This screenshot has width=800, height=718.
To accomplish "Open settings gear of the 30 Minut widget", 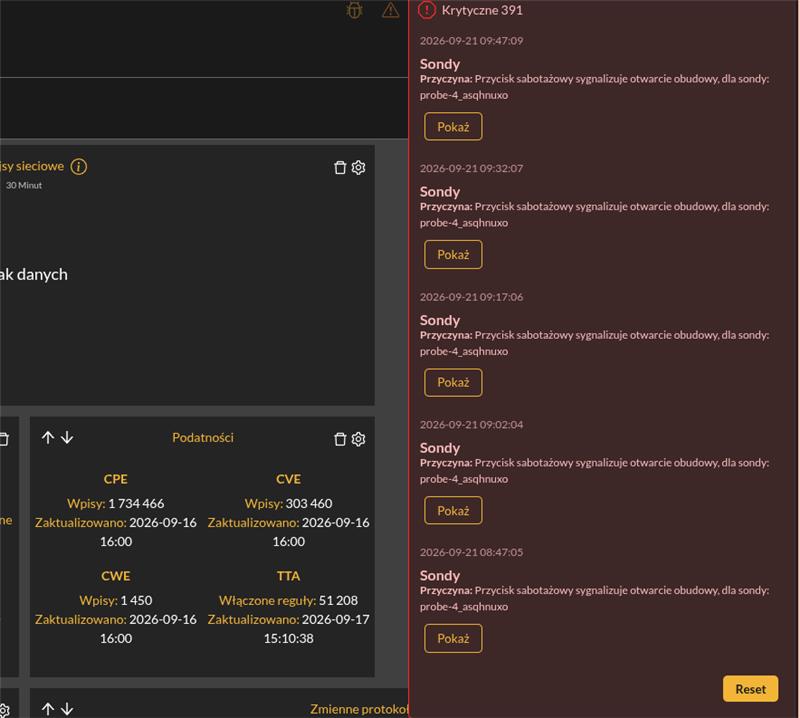I will [x=359, y=167].
